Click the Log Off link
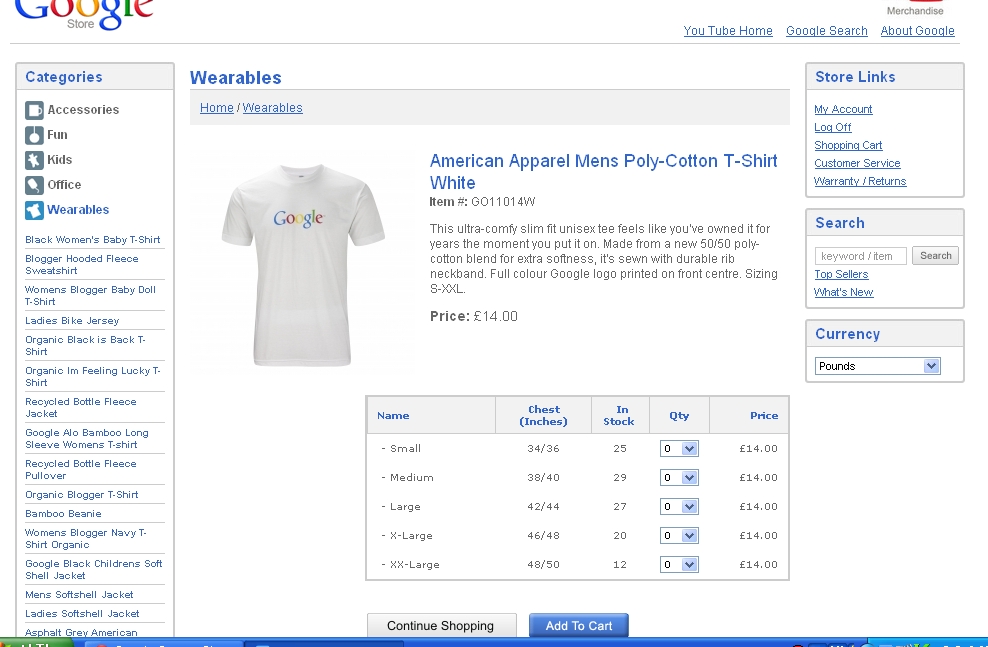The width and height of the screenshot is (988, 647). (x=832, y=127)
